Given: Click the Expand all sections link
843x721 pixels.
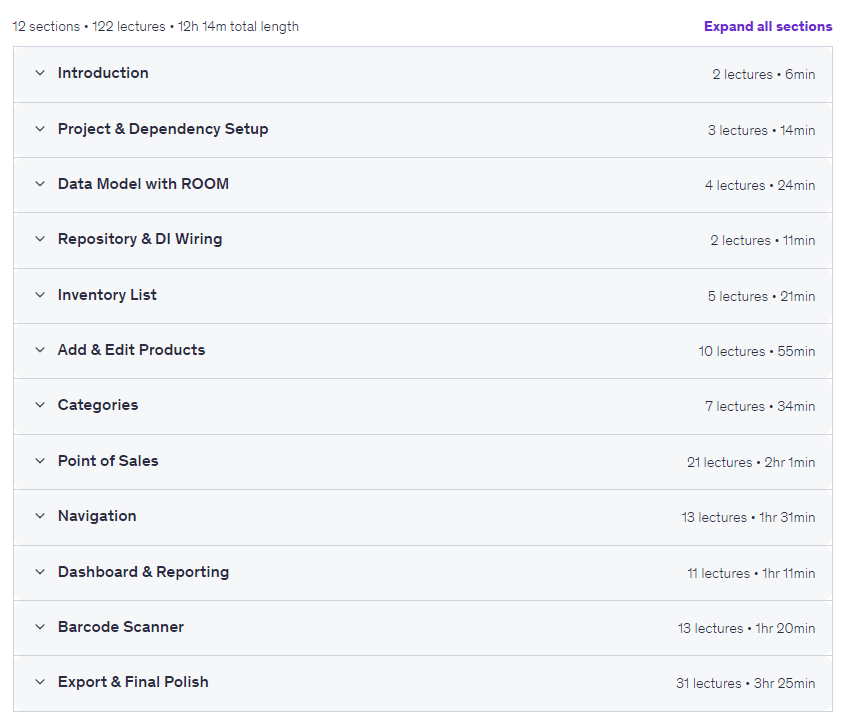Looking at the screenshot, I should point(768,26).
